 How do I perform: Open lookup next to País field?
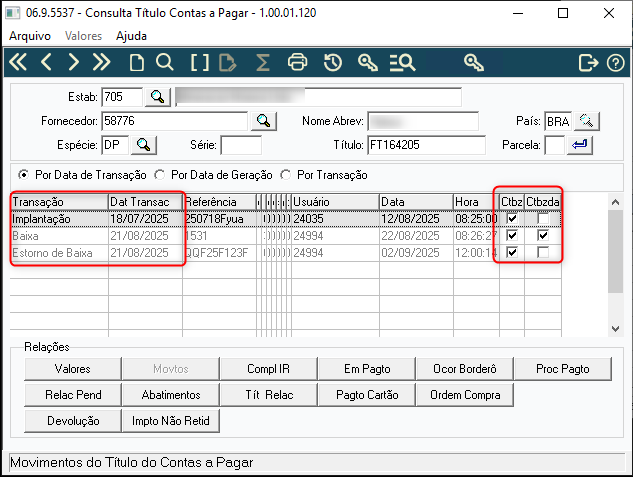pos(586,121)
